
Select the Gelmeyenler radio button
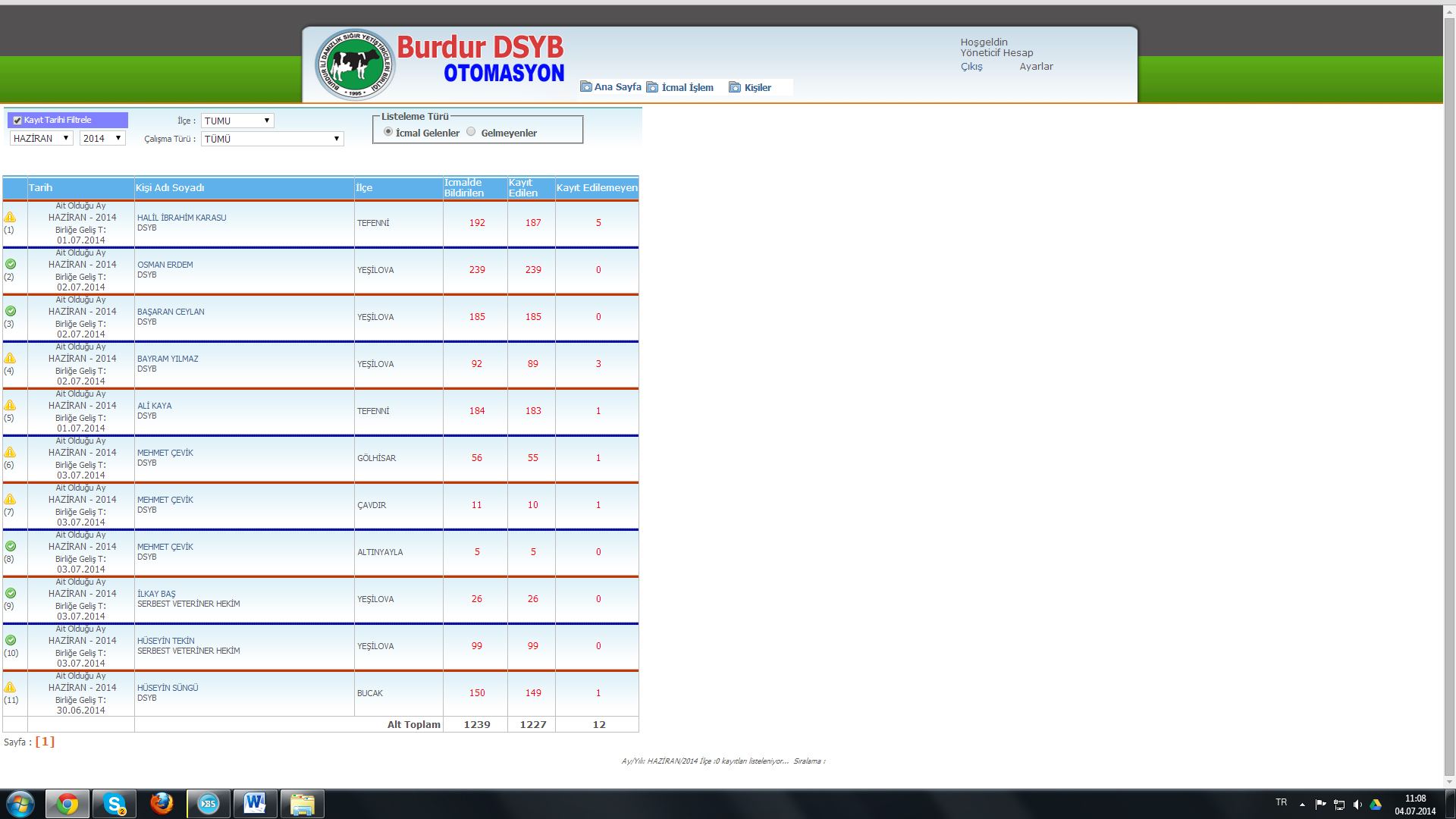471,132
